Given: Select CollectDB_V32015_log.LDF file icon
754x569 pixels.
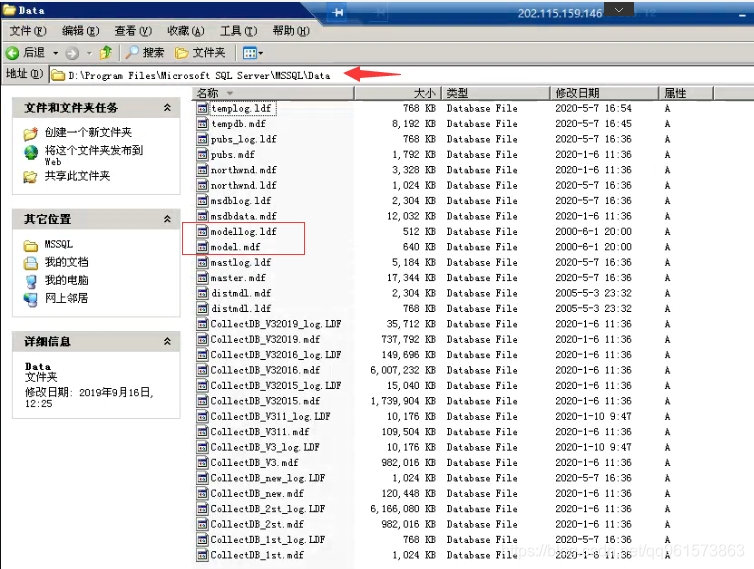Looking at the screenshot, I should tap(202, 385).
